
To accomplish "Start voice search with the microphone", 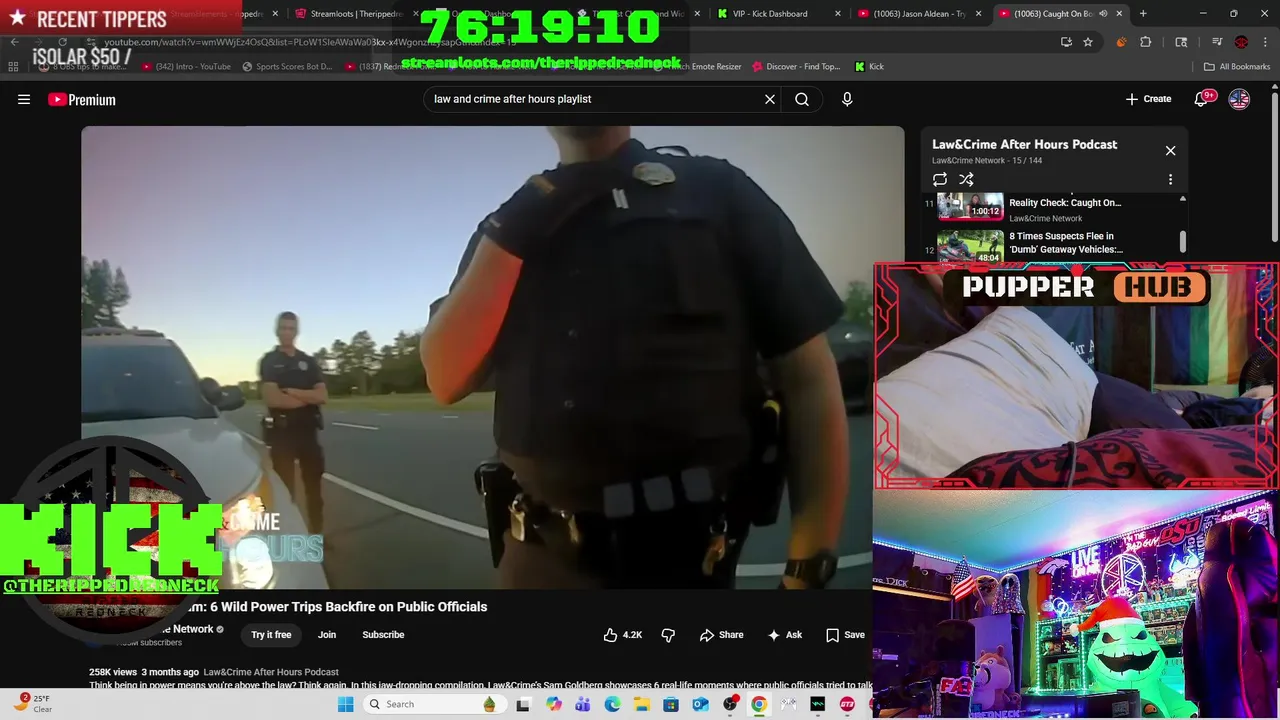I will tap(847, 99).
